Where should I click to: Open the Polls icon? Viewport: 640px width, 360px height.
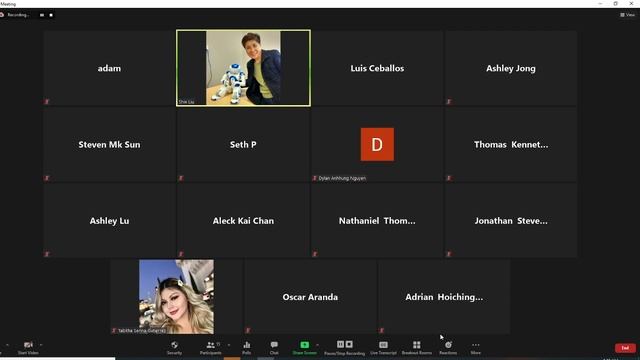point(247,345)
